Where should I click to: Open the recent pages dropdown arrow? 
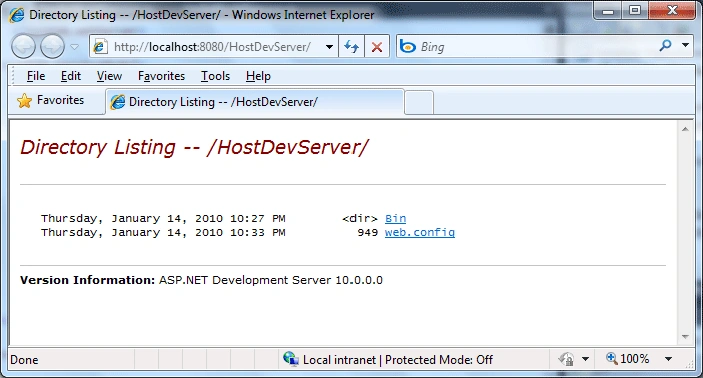(74, 47)
